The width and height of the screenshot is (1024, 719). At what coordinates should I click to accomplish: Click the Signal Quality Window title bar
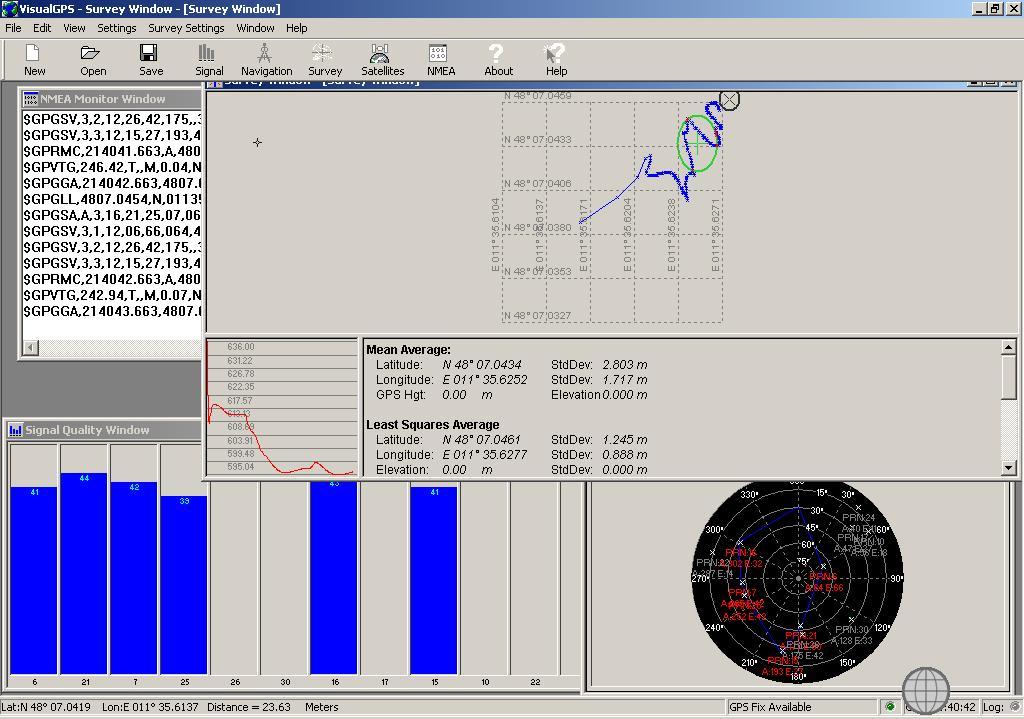[x=104, y=430]
